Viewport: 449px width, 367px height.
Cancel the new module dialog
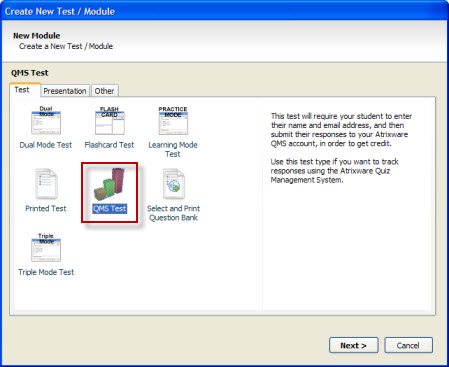click(x=408, y=345)
